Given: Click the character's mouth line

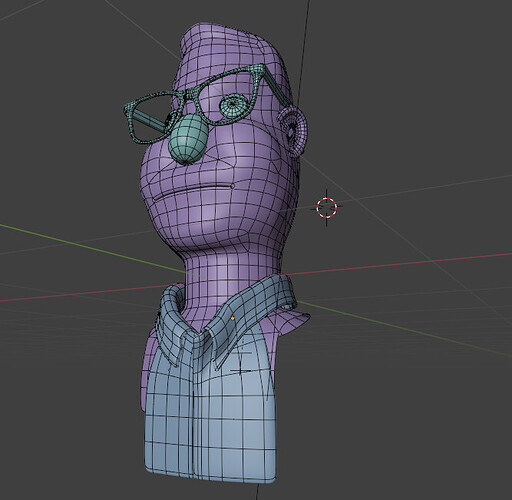Looking at the screenshot, I should (x=193, y=192).
